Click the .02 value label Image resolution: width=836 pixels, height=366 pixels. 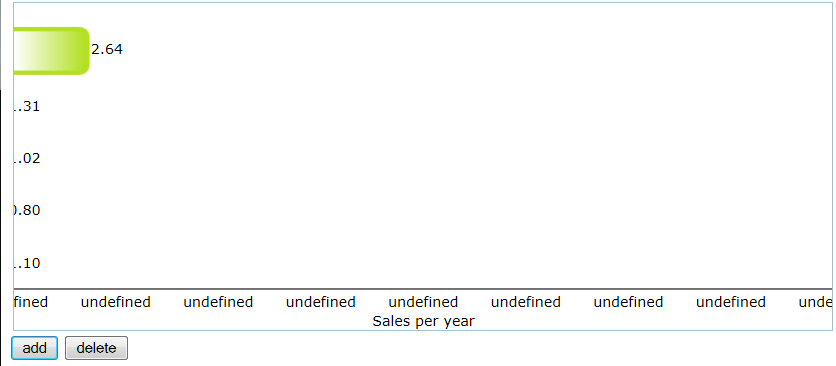[27, 158]
